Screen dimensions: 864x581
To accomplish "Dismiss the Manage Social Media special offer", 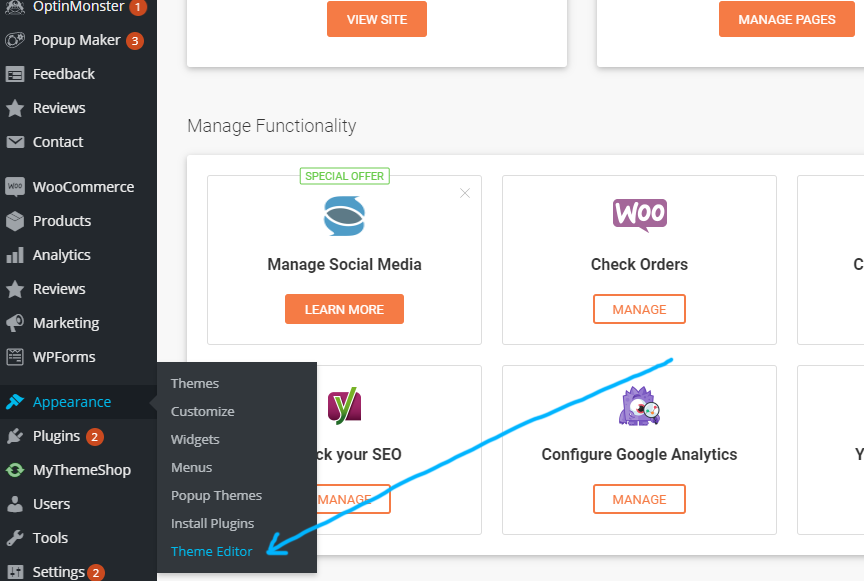I will [x=464, y=193].
